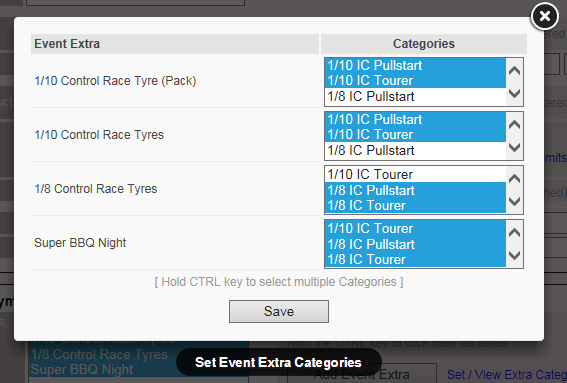Select 1/10 IC Tourer for 1/10 Control Race Tyres
The image size is (567, 383).
coord(415,135)
